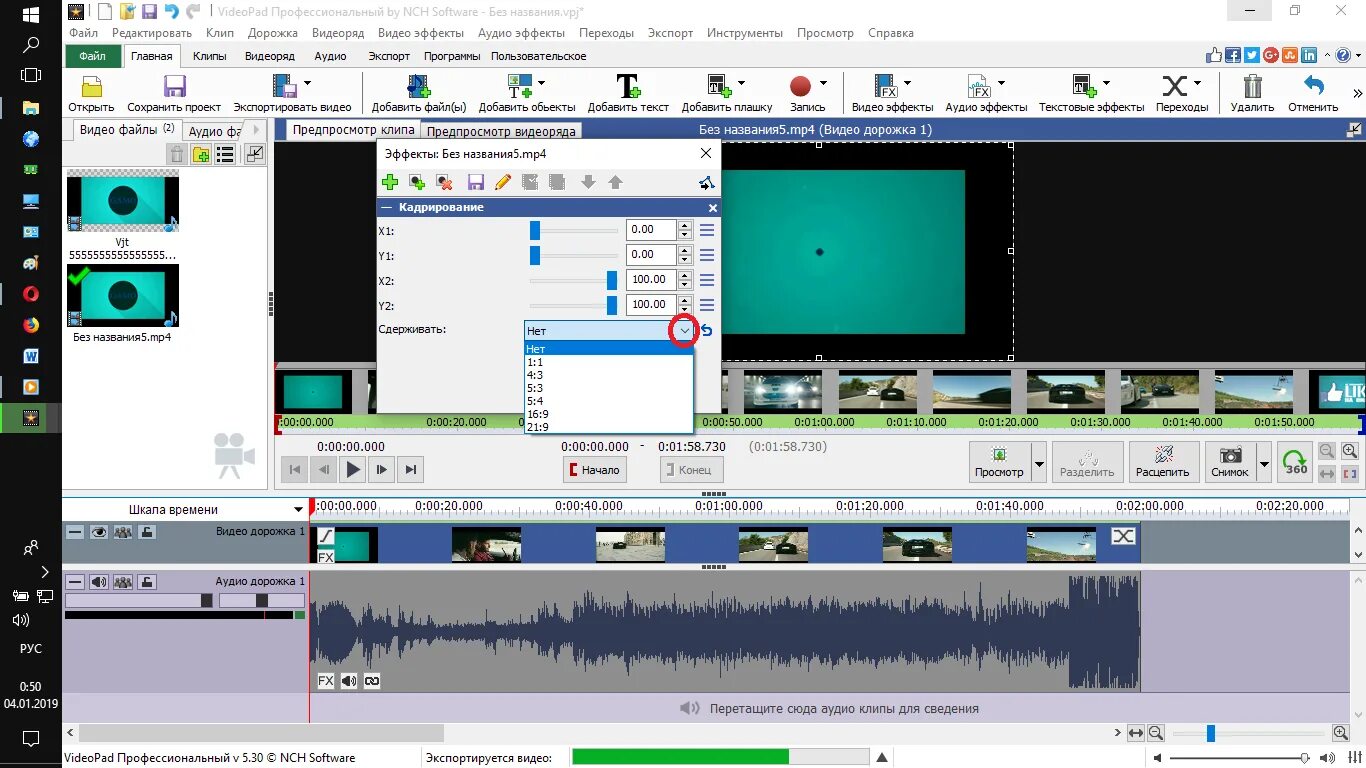Click the Y1 slider handle
Screen dimensions: 1366x768
click(535, 255)
